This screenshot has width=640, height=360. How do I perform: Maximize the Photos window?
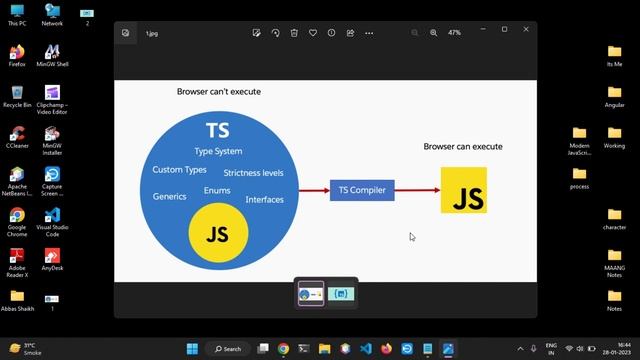tap(504, 29)
